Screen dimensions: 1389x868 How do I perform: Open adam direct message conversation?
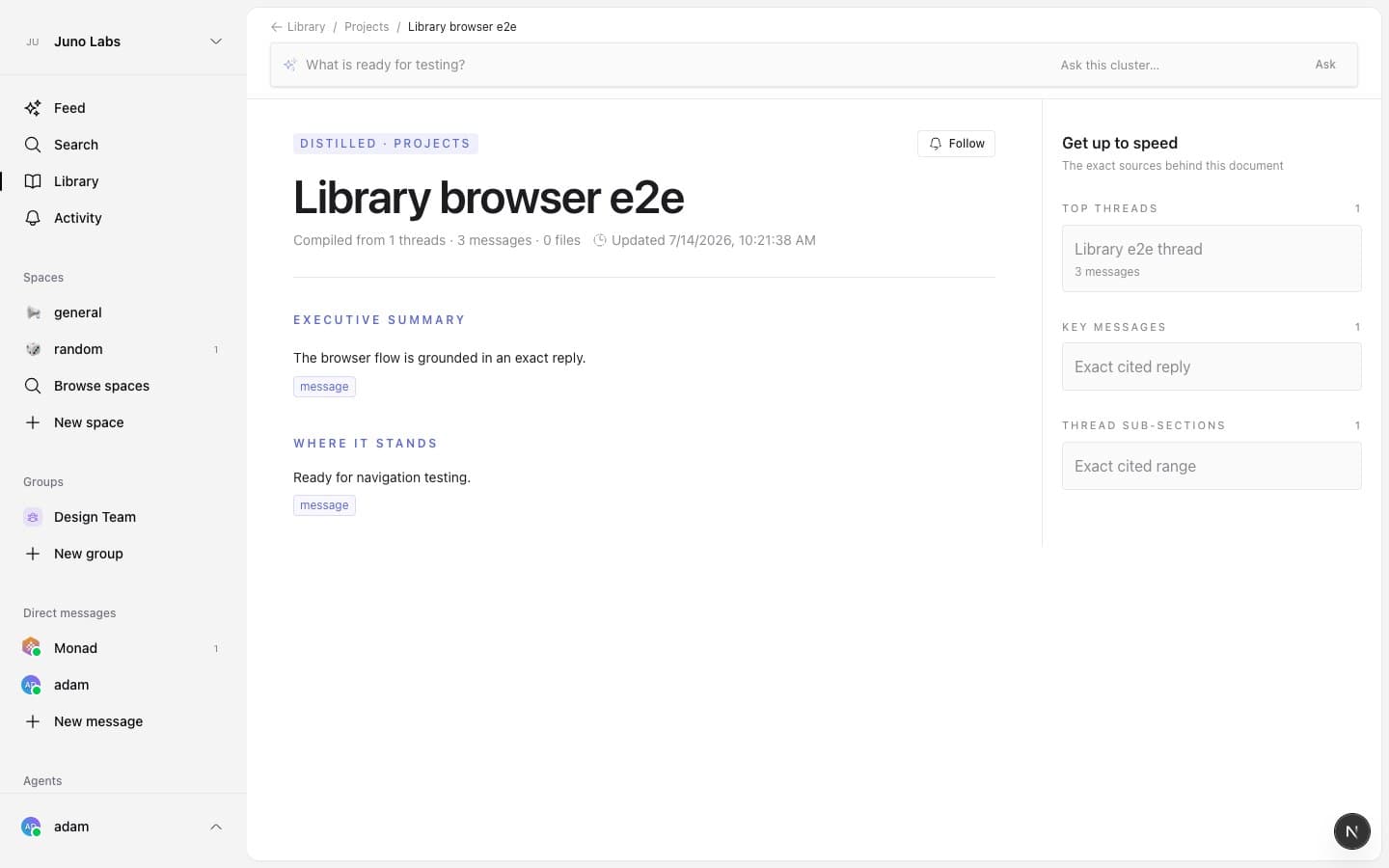pos(71,685)
